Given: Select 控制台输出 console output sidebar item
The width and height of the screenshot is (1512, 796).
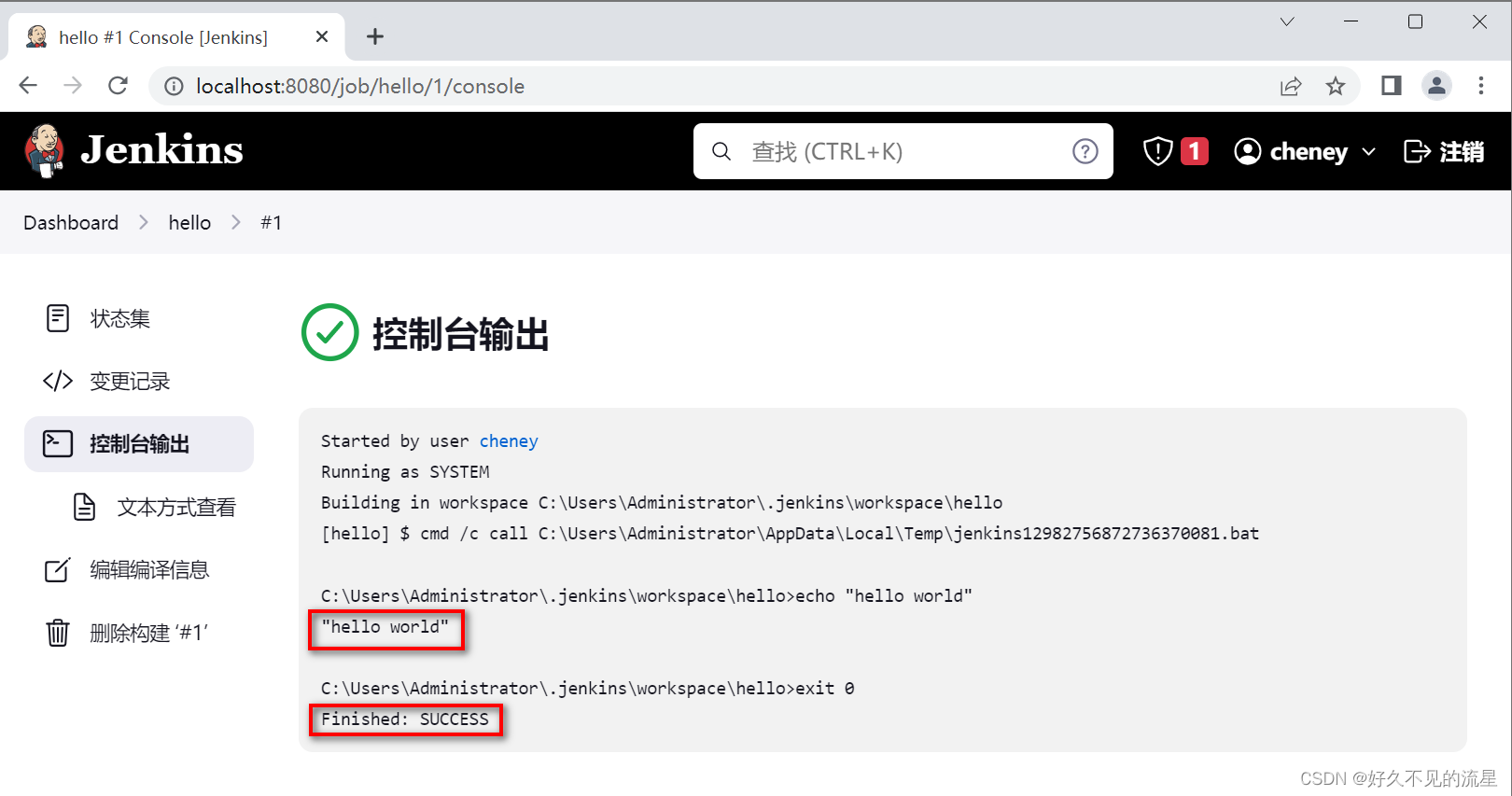Looking at the screenshot, I should click(139, 444).
